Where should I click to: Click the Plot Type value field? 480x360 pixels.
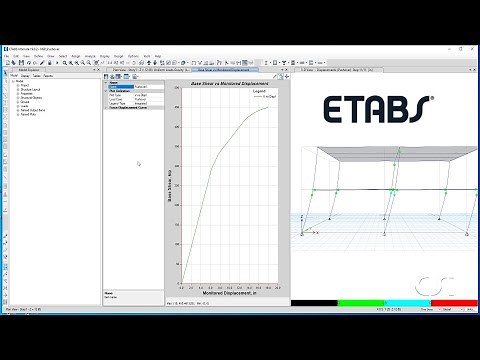click(x=149, y=95)
